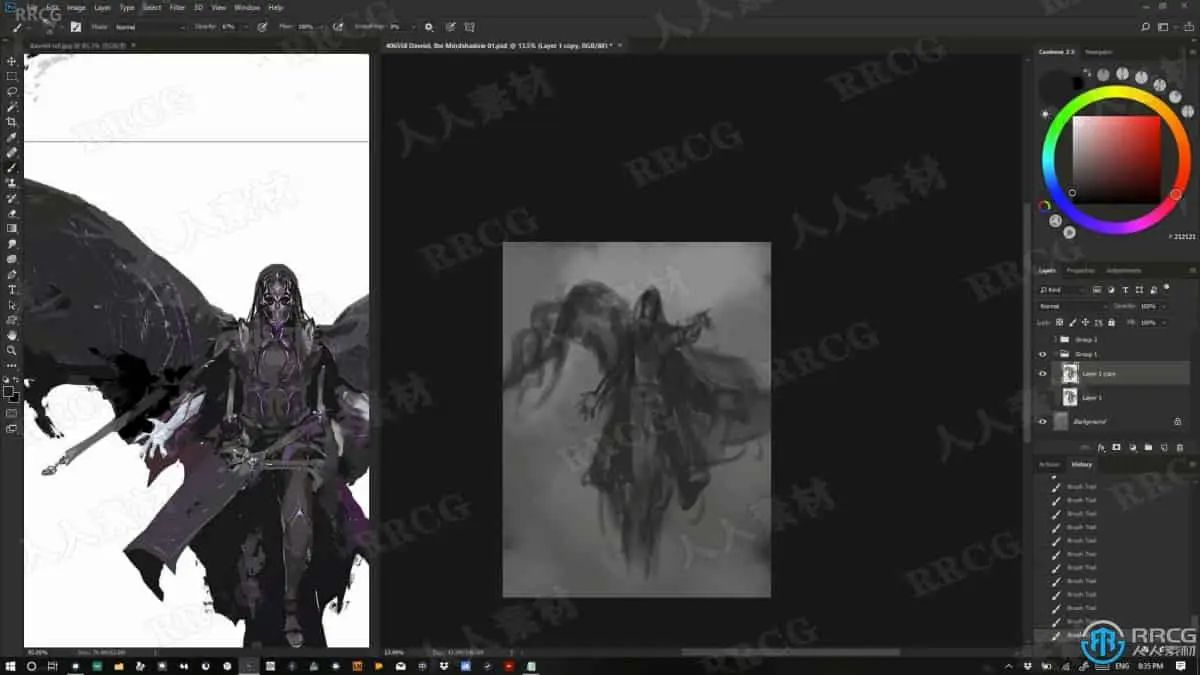Open the Filter menu
Image resolution: width=1200 pixels, height=675 pixels.
coord(176,7)
